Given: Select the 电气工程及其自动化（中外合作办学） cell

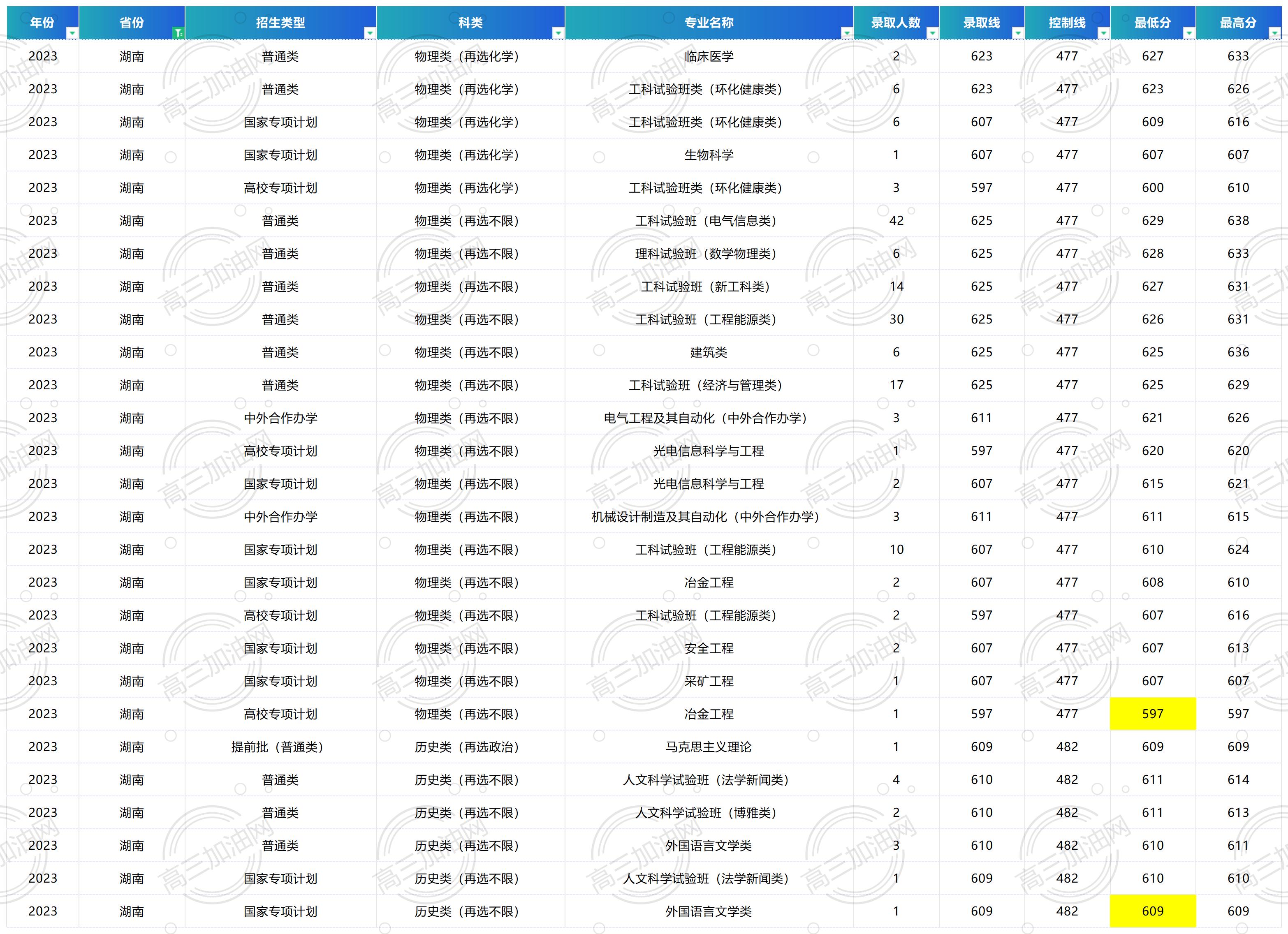Looking at the screenshot, I should click(x=709, y=418).
